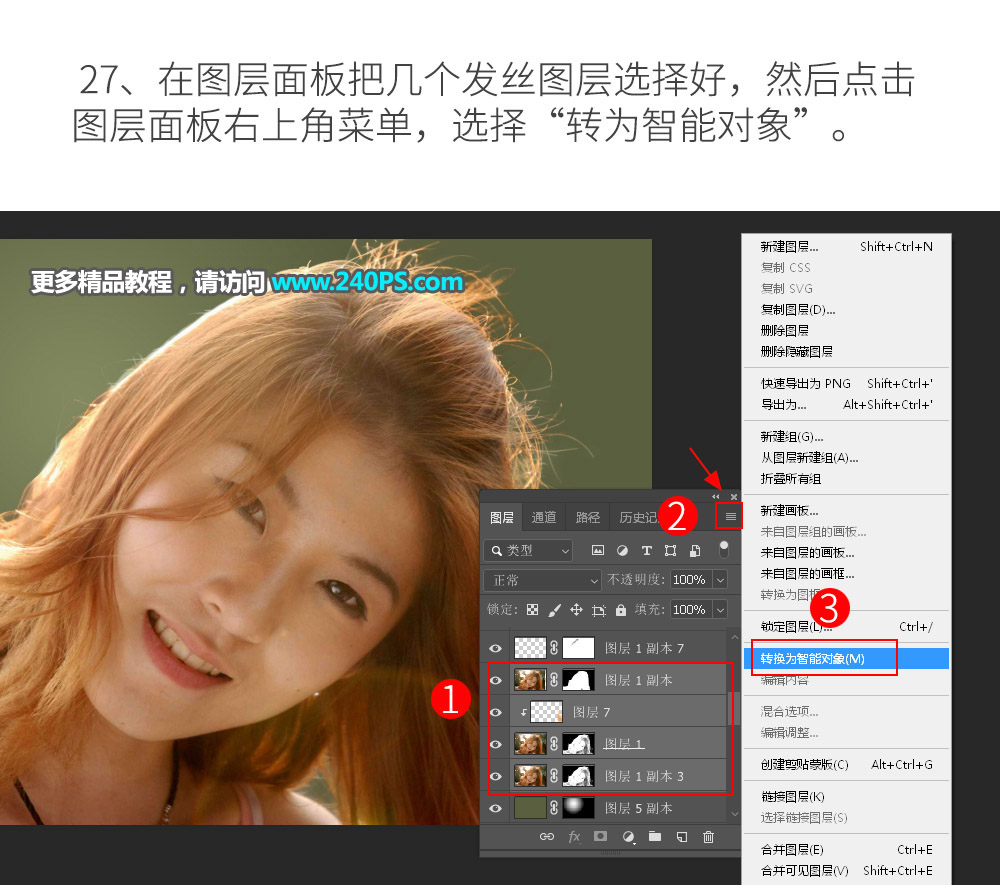Toggle the layer filtering switch
1000x885 pixels.
724,550
